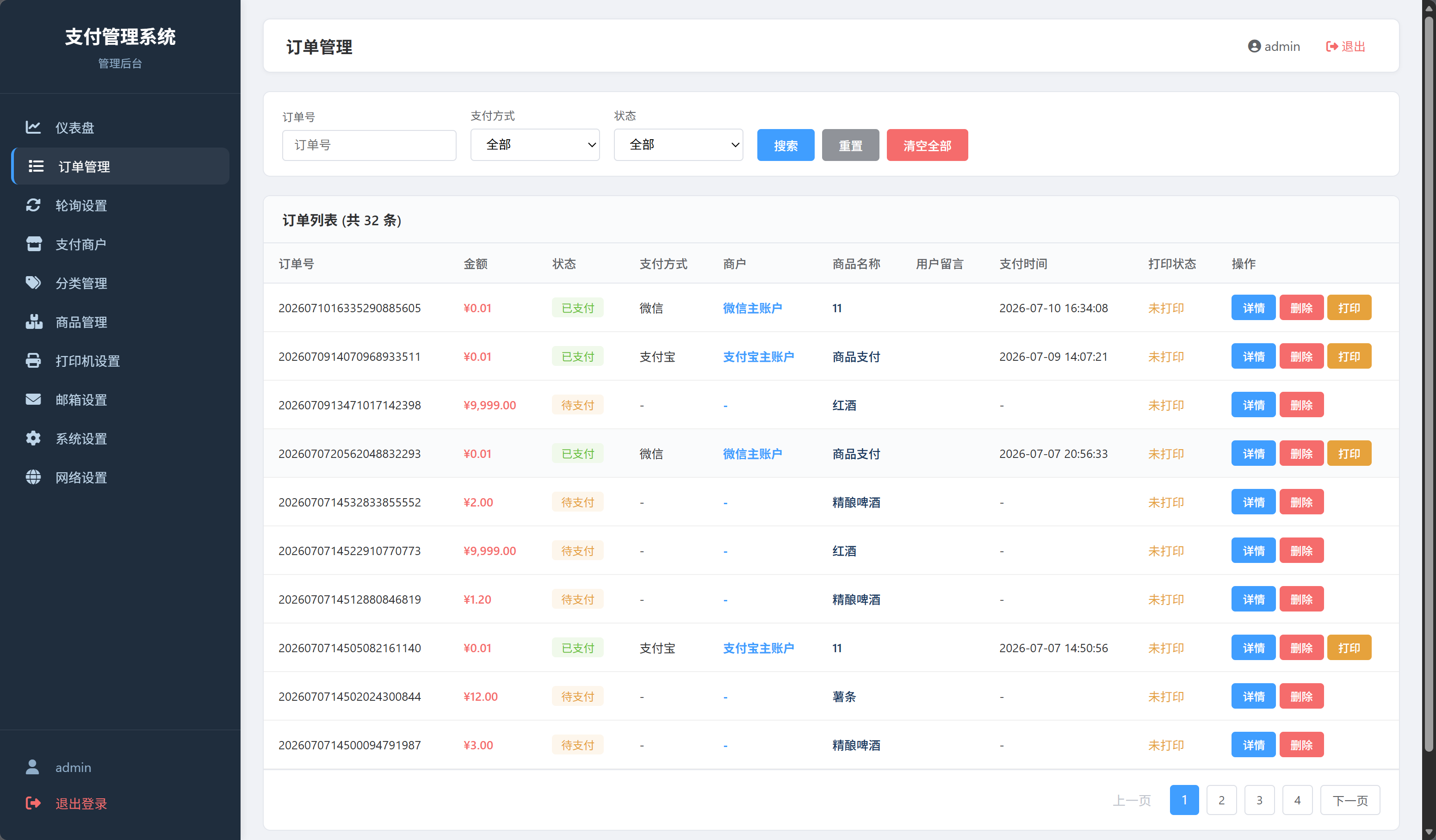Delete order ending 8933511
The height and width of the screenshot is (840, 1436).
[1301, 356]
